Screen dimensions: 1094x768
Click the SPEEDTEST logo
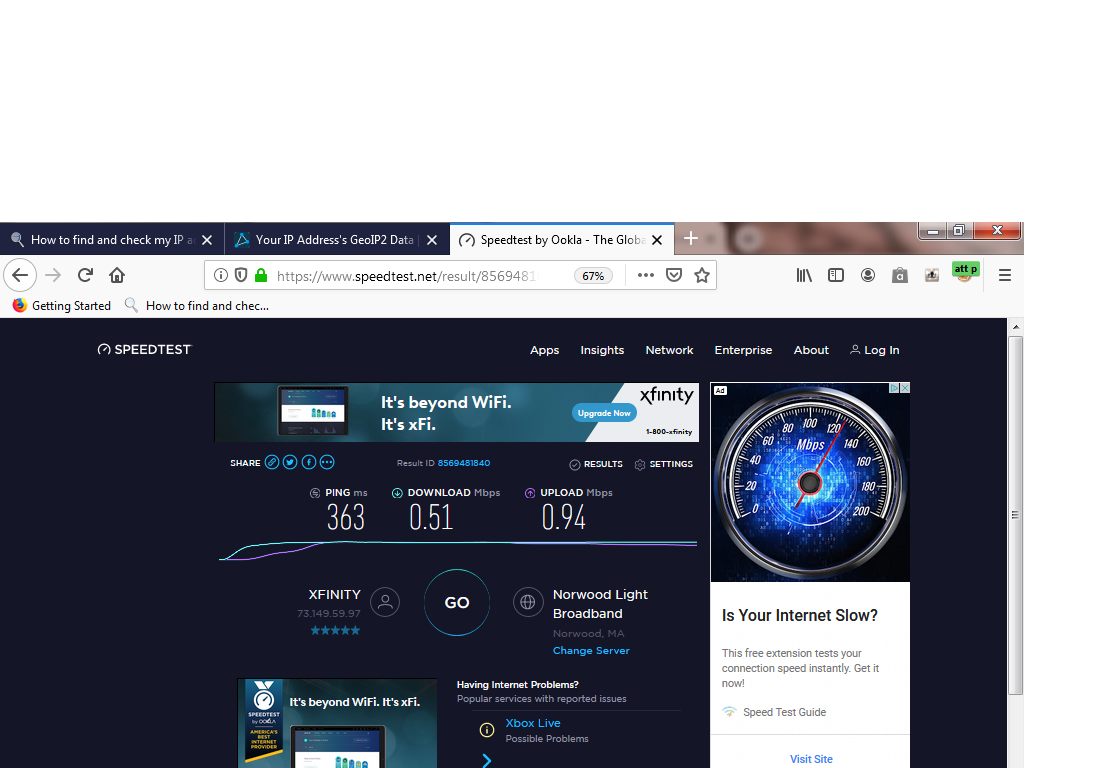point(144,349)
